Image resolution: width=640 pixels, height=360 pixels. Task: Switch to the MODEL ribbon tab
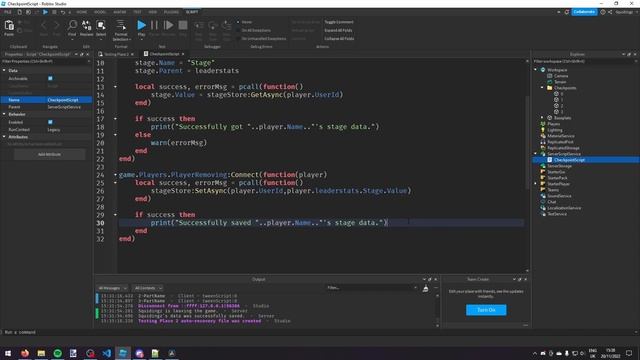tap(100, 12)
